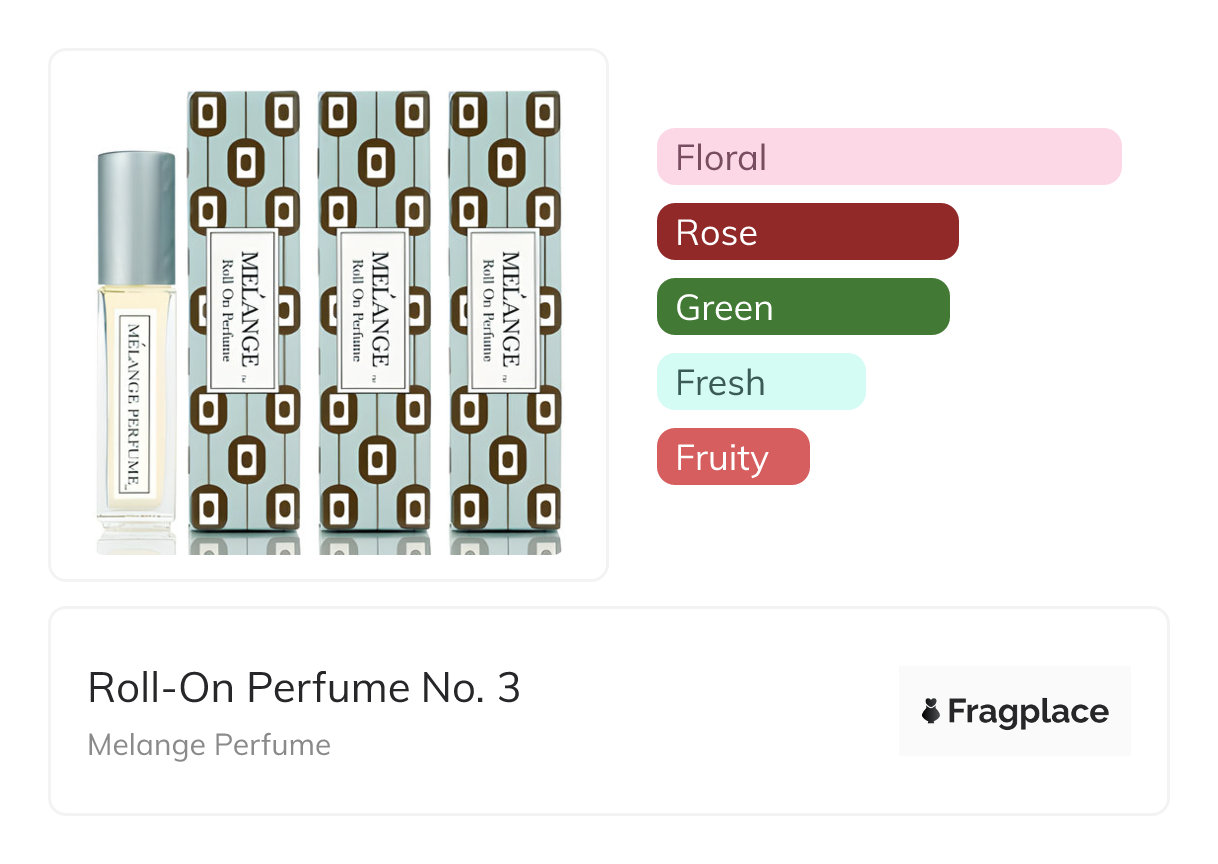Pick the Fruity accord bar

[732, 457]
